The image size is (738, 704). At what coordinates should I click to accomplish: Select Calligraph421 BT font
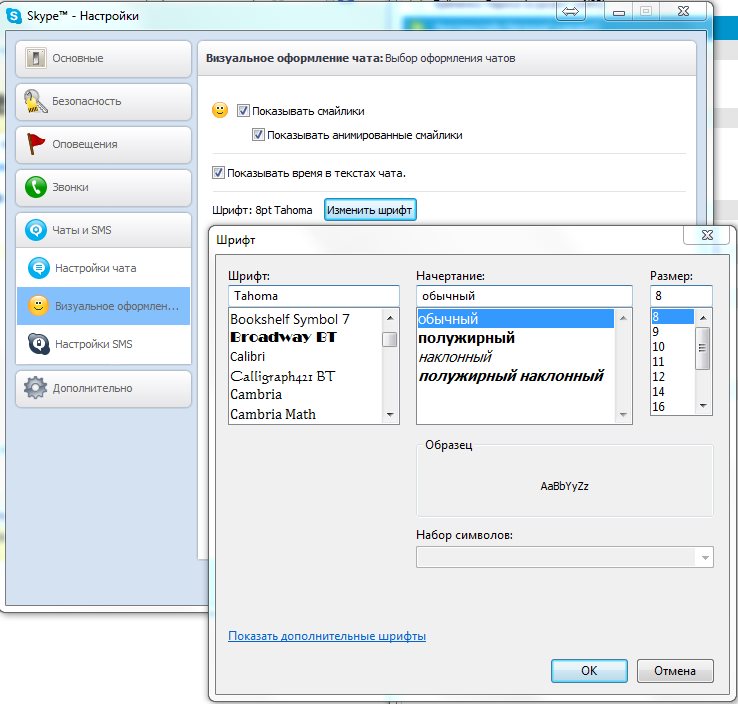pos(306,376)
